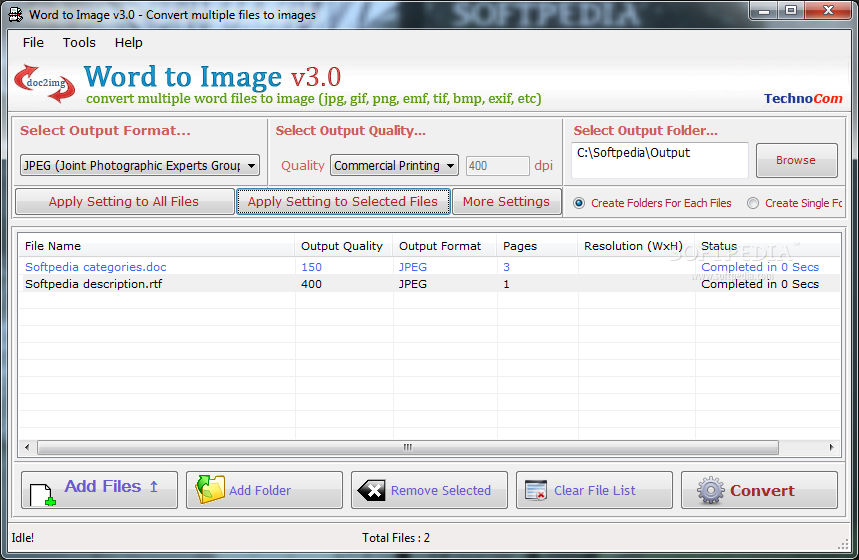This screenshot has width=859, height=560.
Task: Click the Status column header
Action: click(767, 246)
